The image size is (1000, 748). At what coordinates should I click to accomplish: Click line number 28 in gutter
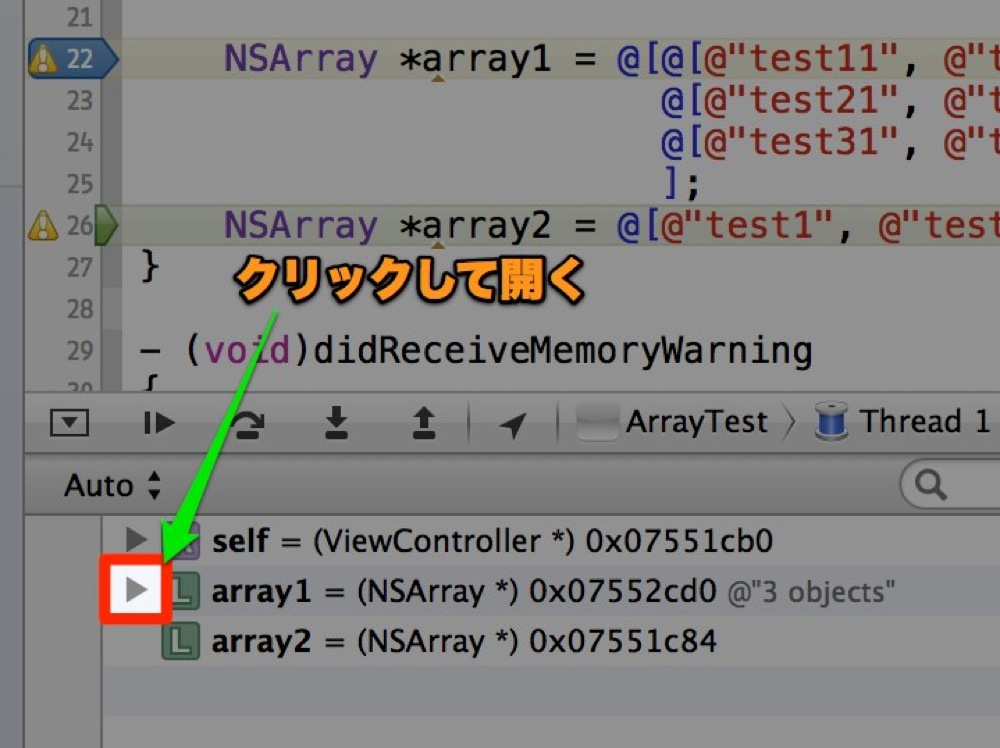pyautogui.click(x=80, y=309)
